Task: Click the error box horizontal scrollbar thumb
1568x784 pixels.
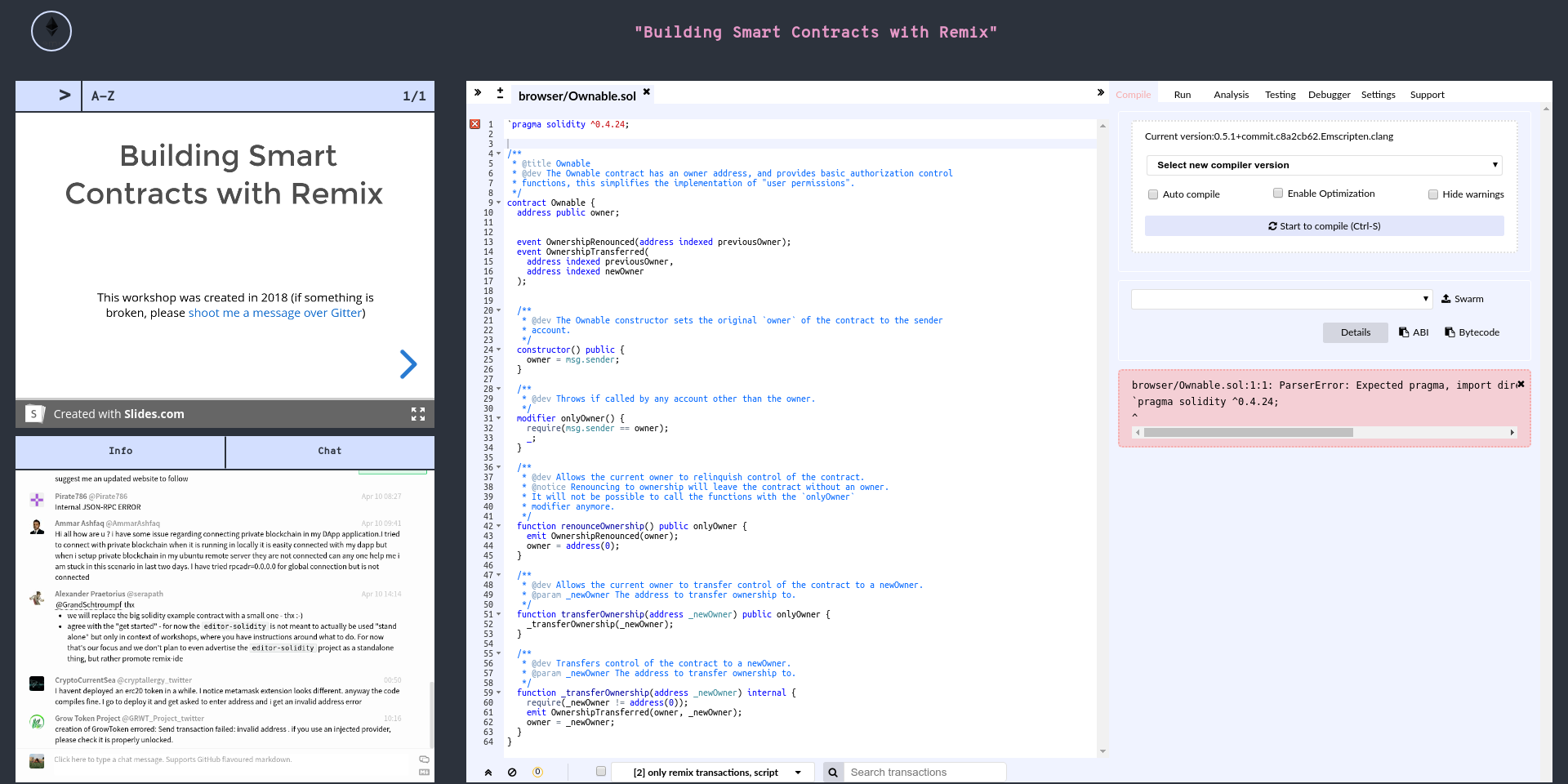Action: click(1248, 432)
